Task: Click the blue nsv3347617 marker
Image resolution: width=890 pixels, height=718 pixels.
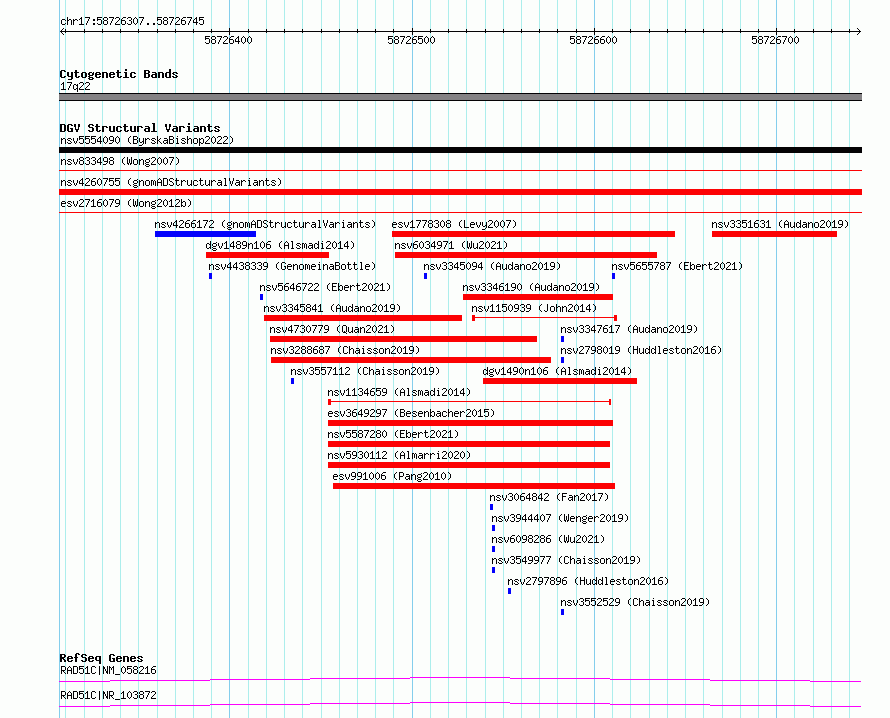Action: [x=562, y=339]
